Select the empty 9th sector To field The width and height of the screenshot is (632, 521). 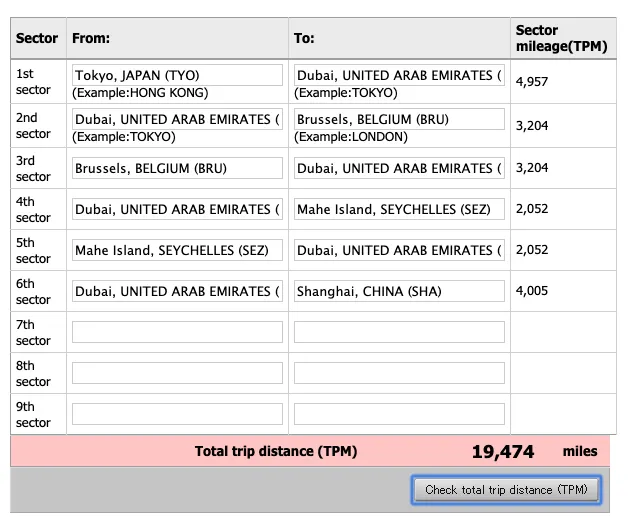click(x=399, y=414)
